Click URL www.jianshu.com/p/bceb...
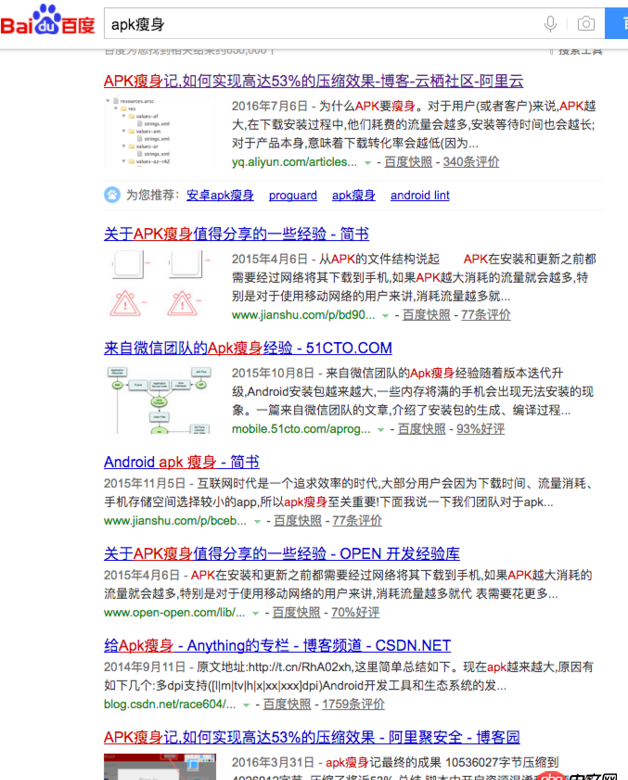The width and height of the screenshot is (628, 780). click(175, 520)
